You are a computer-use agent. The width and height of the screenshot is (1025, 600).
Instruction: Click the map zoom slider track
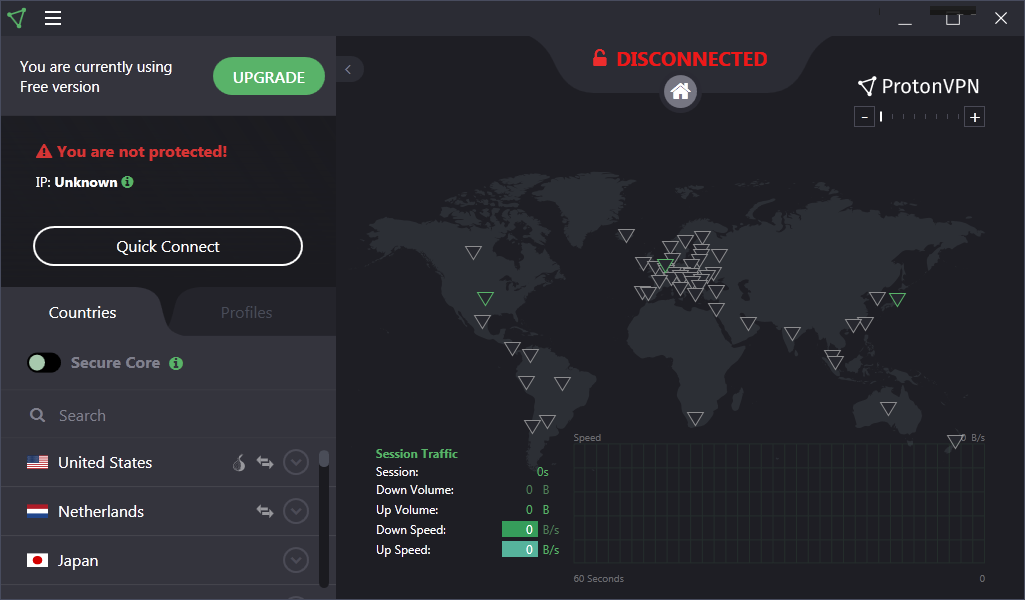pos(920,117)
